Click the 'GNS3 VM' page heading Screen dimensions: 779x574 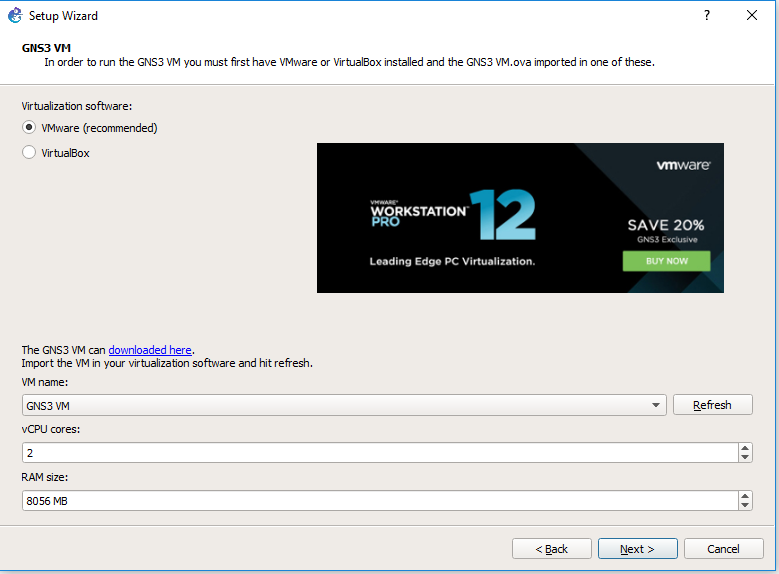(46, 48)
